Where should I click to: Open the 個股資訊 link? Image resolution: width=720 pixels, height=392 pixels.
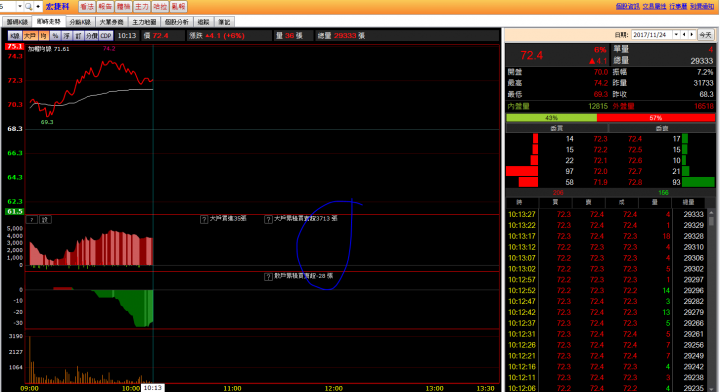[628, 6]
